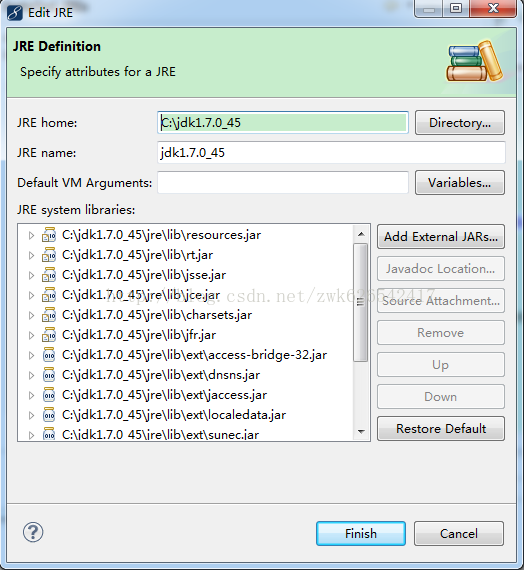Select the sunec.jar library path row
Screen dimensions: 524x570
pyautogui.click(x=161, y=434)
